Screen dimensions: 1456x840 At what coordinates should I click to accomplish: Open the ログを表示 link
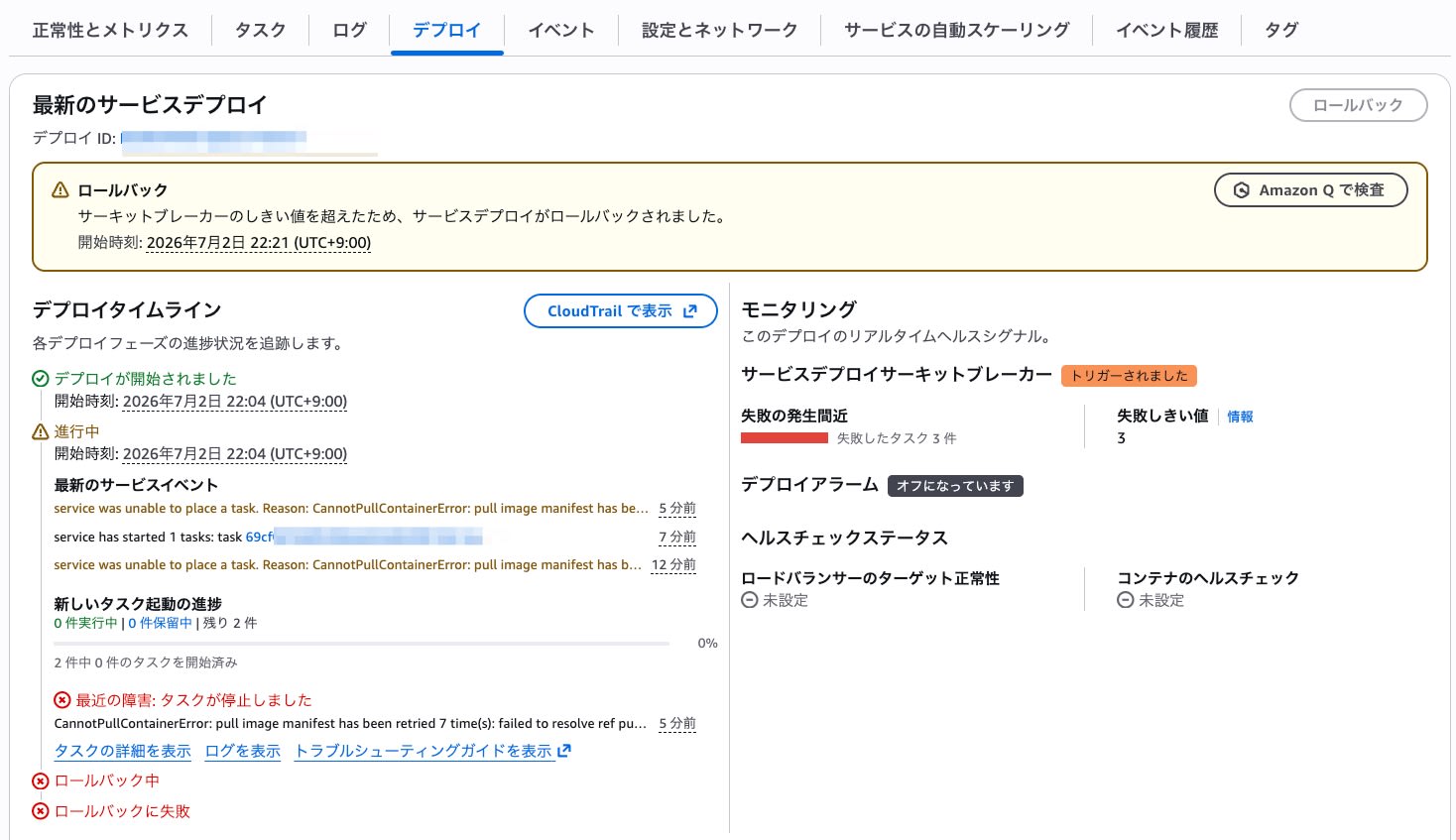pos(243,751)
